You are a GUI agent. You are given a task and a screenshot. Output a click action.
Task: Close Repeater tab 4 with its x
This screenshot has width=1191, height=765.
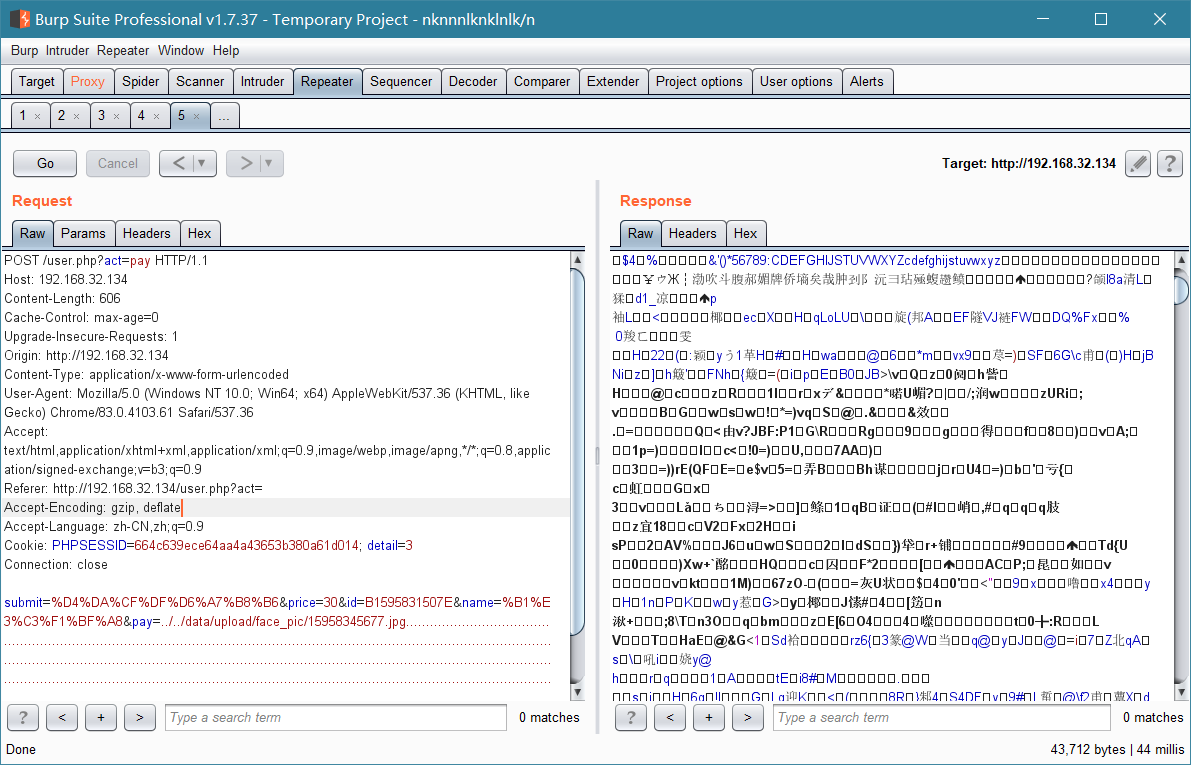tap(156, 116)
